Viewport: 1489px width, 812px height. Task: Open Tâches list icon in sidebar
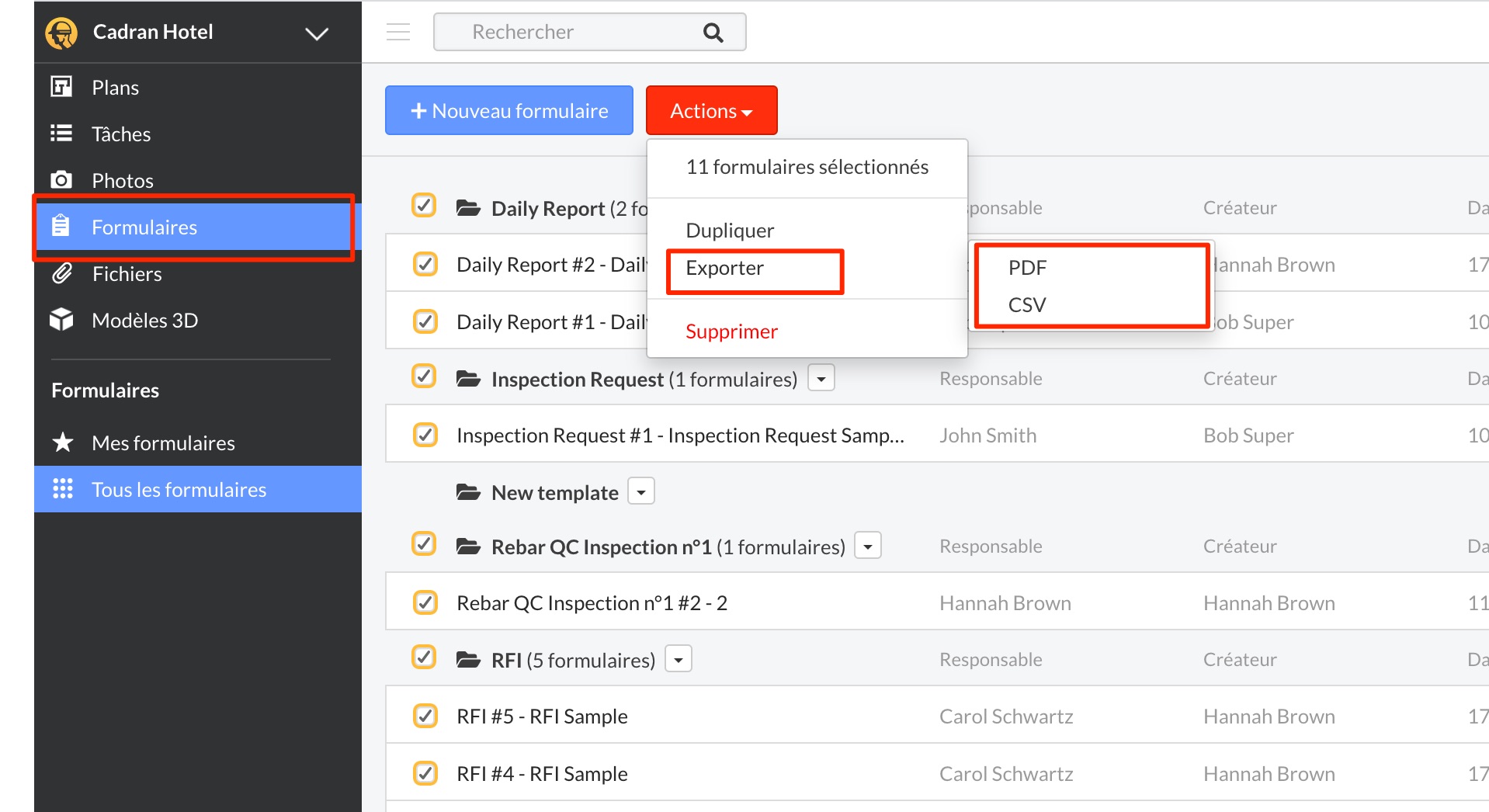(61, 134)
